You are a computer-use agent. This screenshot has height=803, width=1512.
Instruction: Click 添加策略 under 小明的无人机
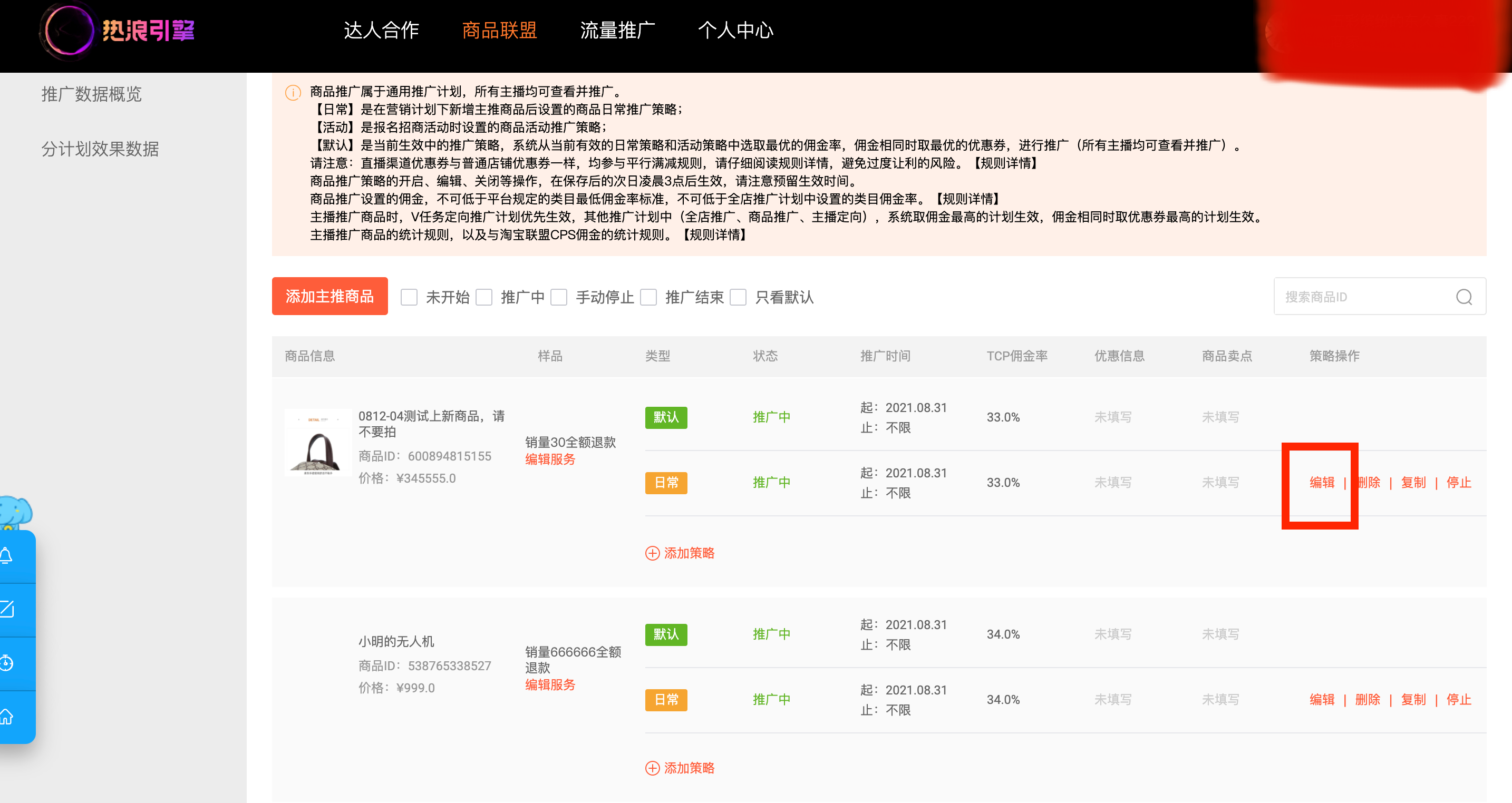point(680,768)
